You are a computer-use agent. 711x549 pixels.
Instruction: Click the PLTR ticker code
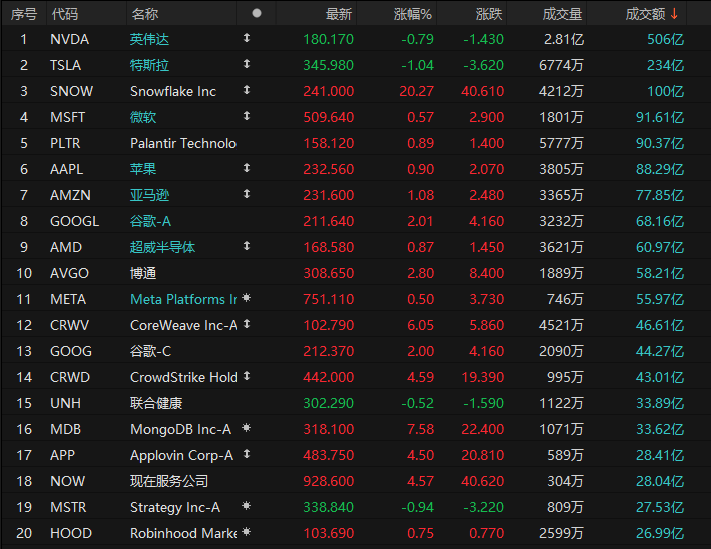[x=65, y=143]
